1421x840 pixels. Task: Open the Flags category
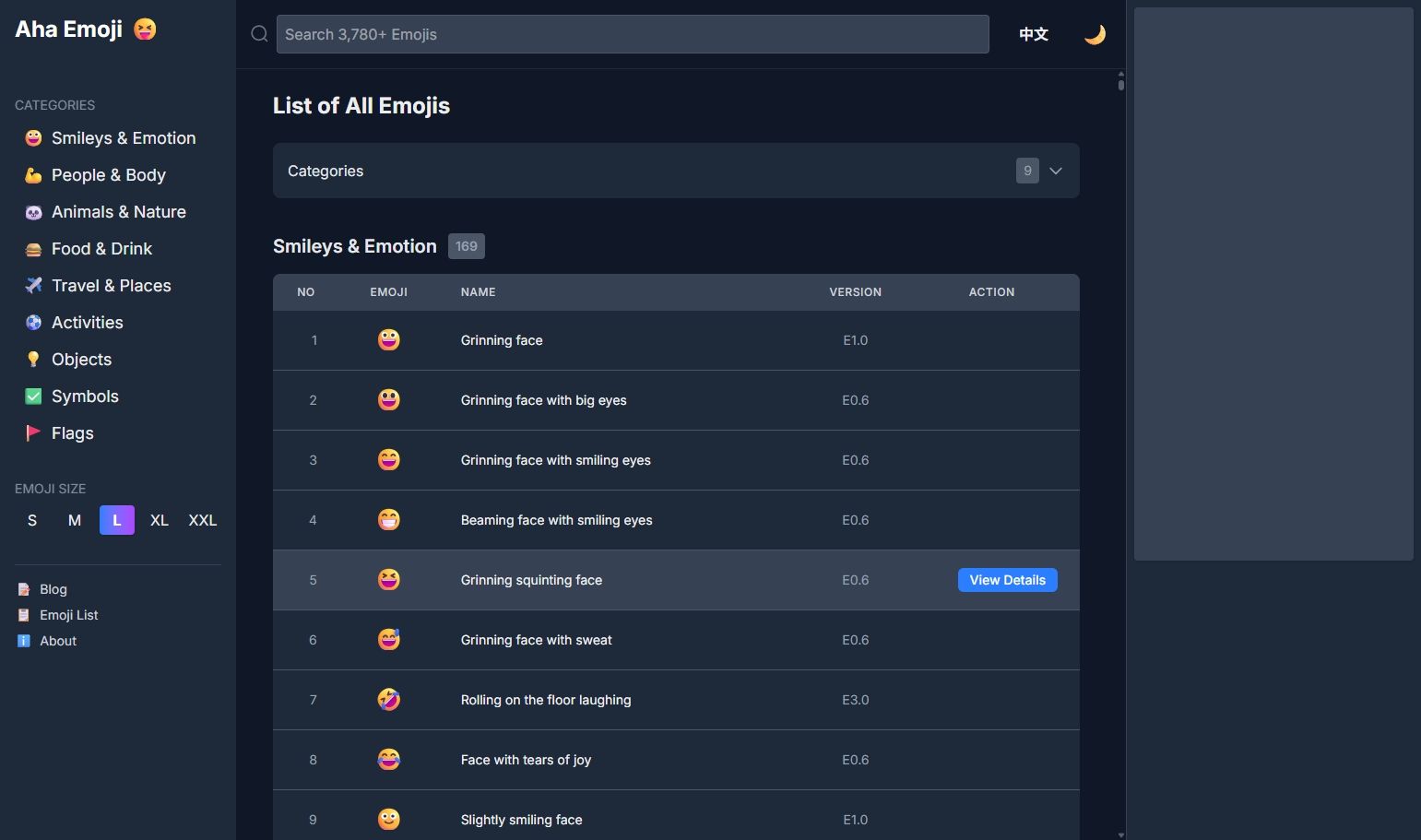click(73, 433)
